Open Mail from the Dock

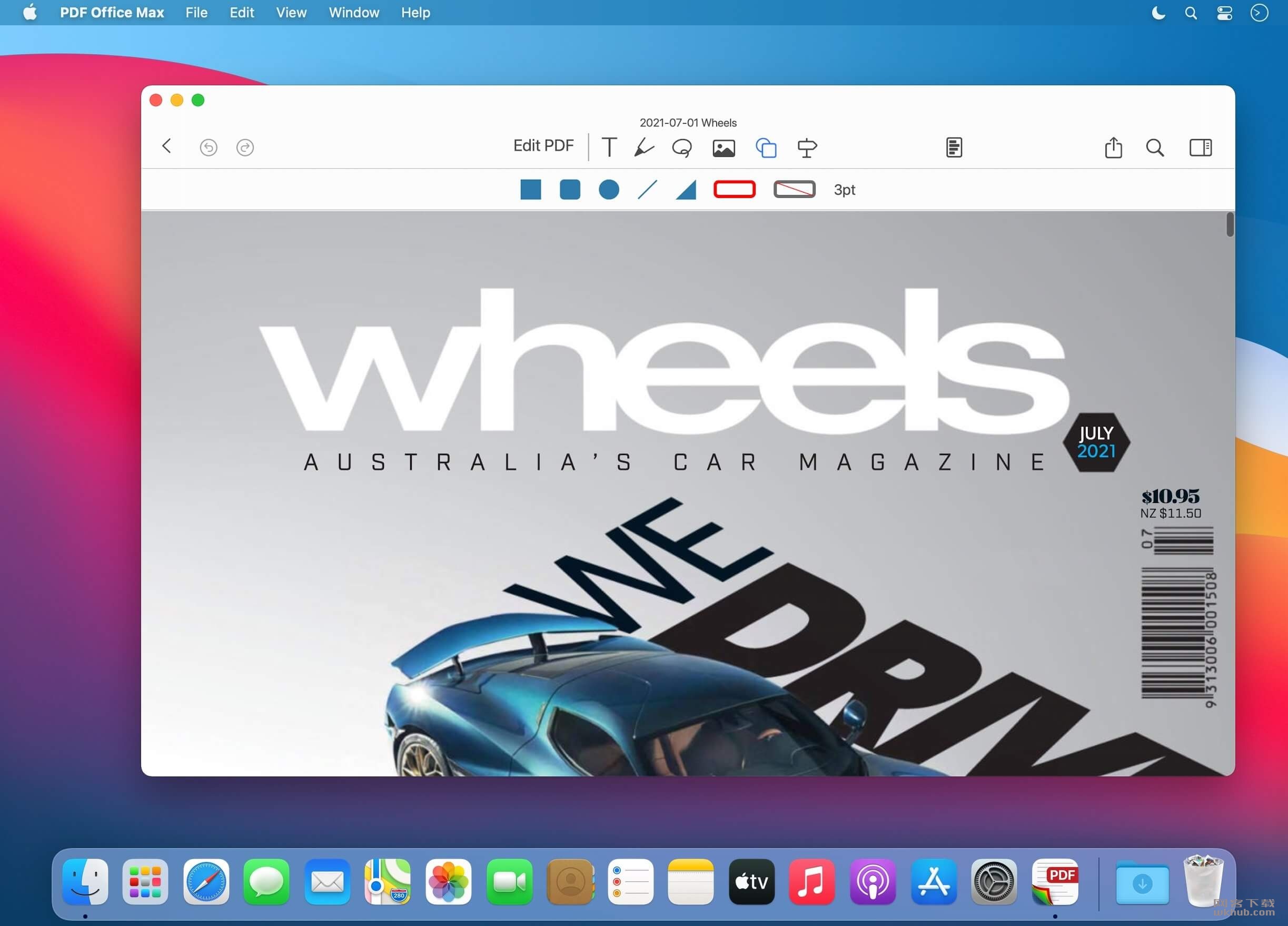(327, 881)
